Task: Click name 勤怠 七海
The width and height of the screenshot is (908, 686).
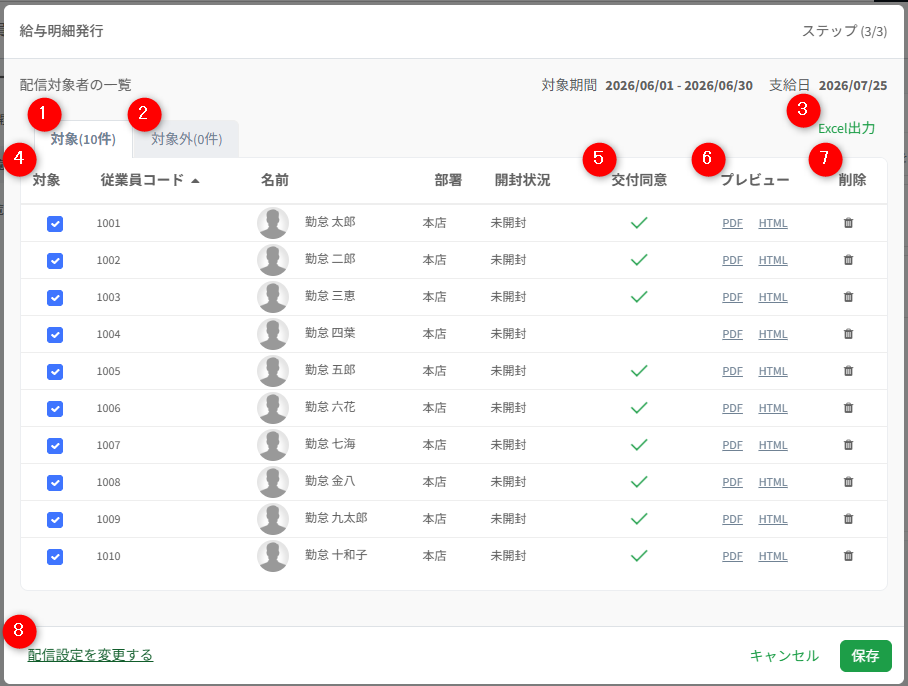Action: pos(330,444)
